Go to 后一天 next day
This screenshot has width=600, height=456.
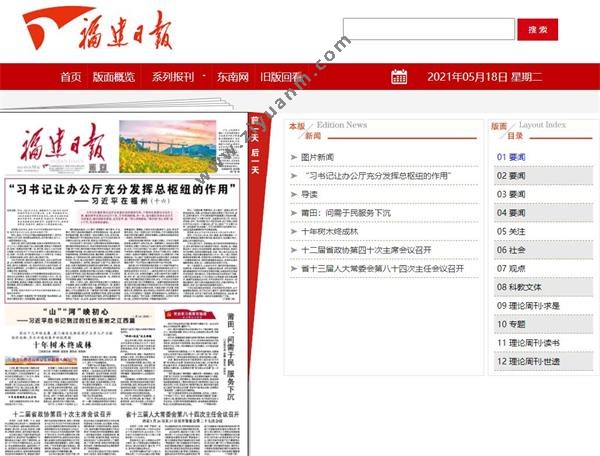255,161
